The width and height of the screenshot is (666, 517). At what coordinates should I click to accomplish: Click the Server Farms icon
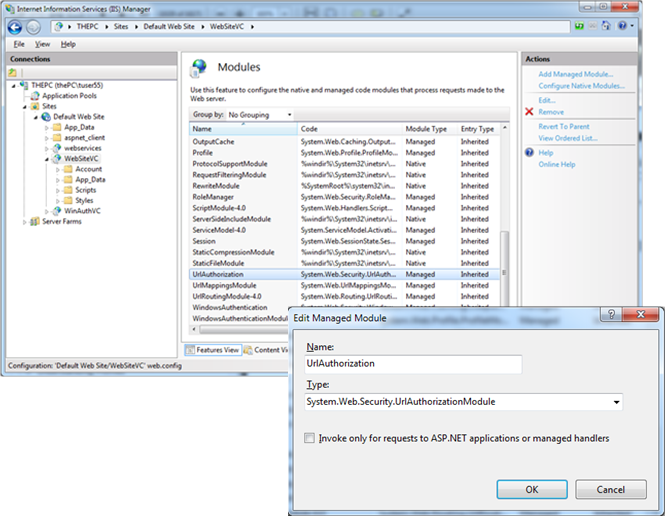point(35,221)
